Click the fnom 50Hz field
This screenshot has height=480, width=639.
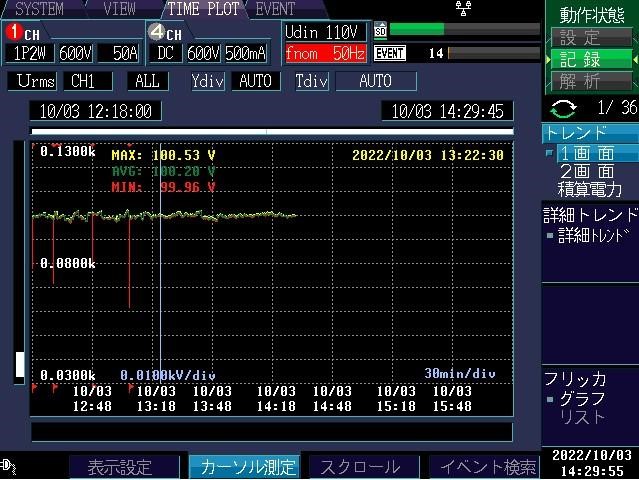point(325,53)
